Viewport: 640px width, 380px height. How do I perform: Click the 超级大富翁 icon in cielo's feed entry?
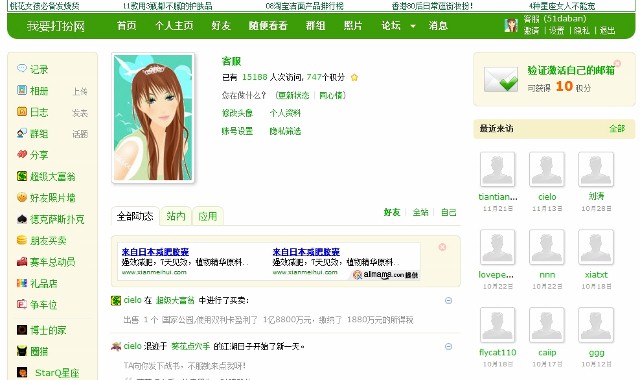(x=116, y=300)
